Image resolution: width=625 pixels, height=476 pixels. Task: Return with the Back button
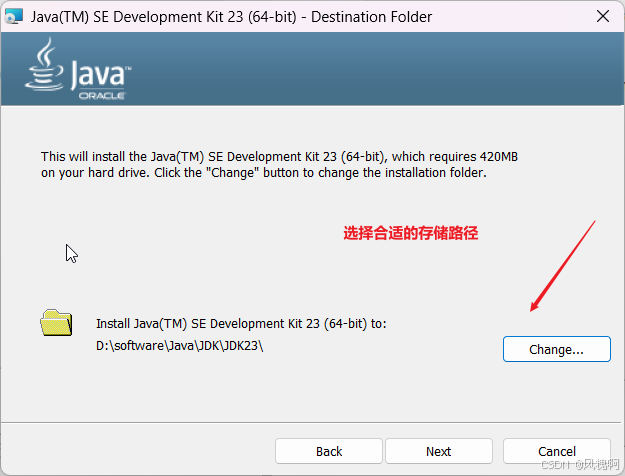coord(329,451)
